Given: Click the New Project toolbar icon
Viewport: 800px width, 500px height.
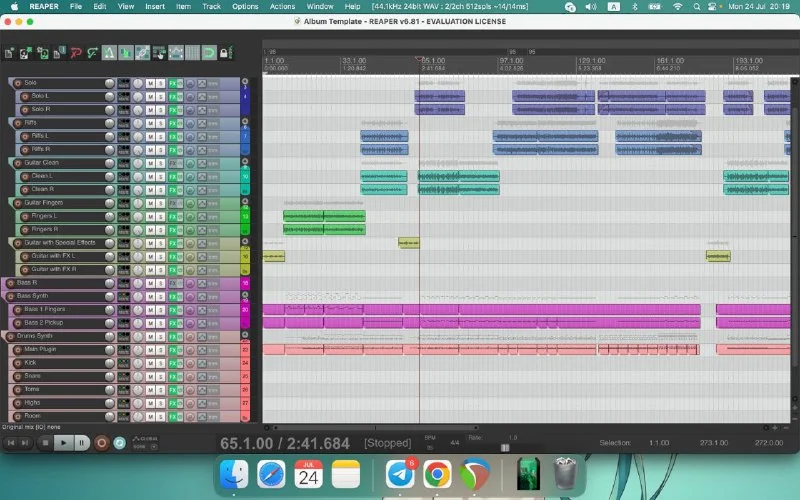Looking at the screenshot, I should coord(8,51).
